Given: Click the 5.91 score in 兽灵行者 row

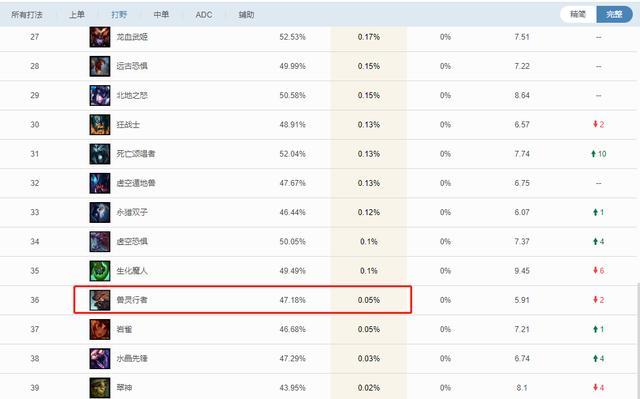Looking at the screenshot, I should (522, 300).
